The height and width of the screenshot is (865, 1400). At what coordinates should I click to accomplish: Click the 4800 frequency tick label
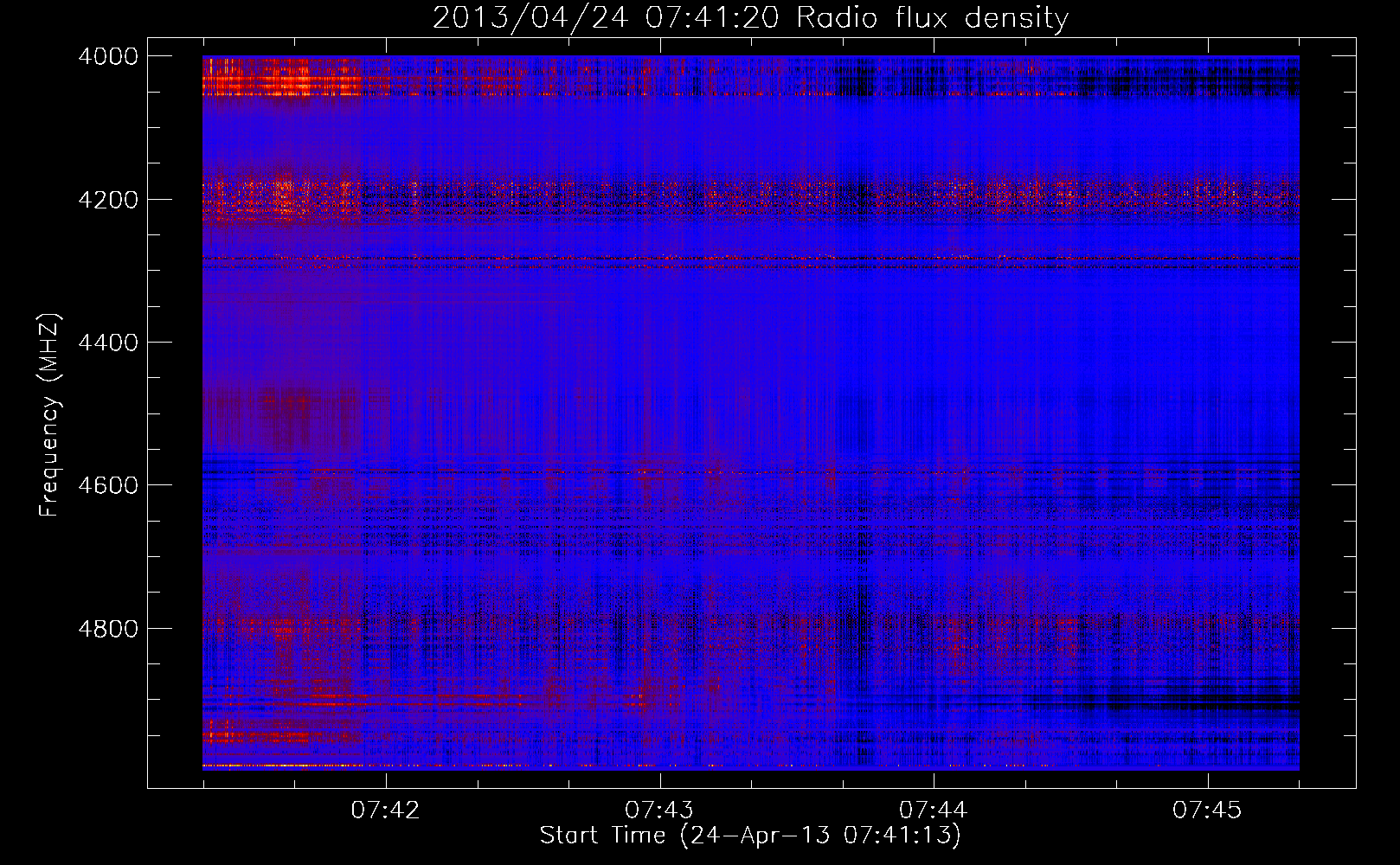pyautogui.click(x=108, y=628)
